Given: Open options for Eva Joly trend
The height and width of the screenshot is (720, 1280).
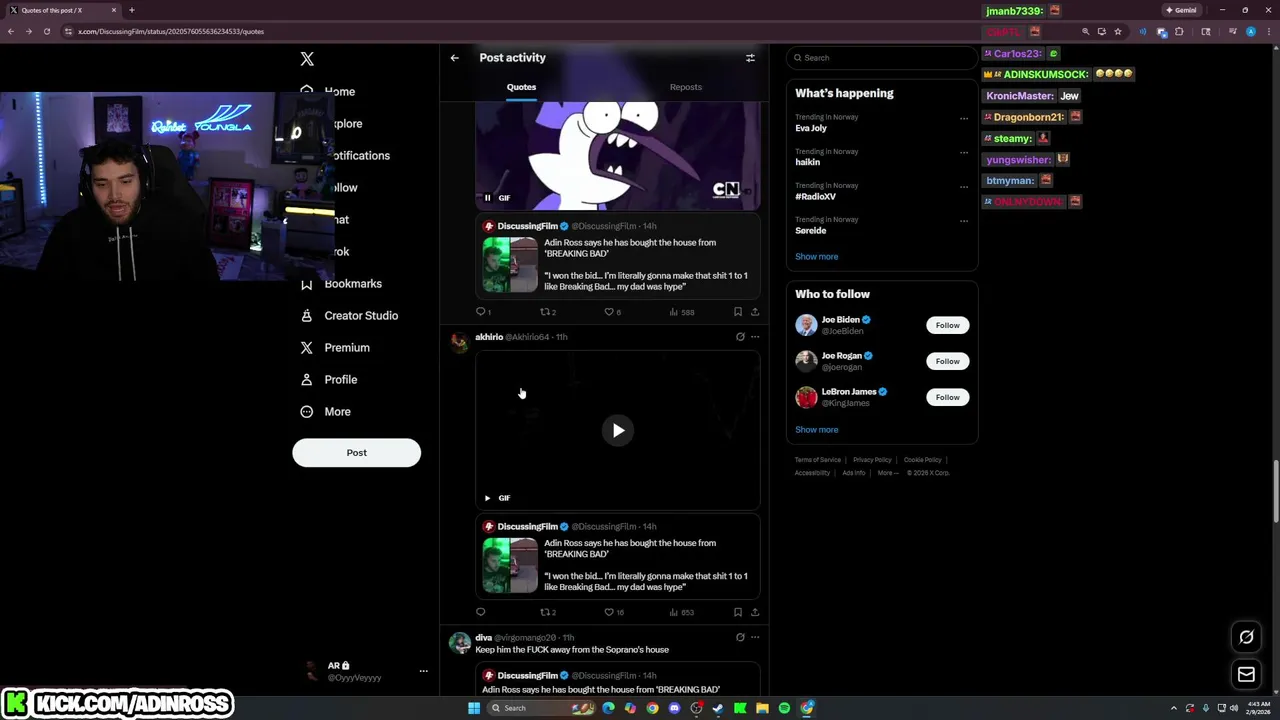Looking at the screenshot, I should pyautogui.click(x=964, y=118).
